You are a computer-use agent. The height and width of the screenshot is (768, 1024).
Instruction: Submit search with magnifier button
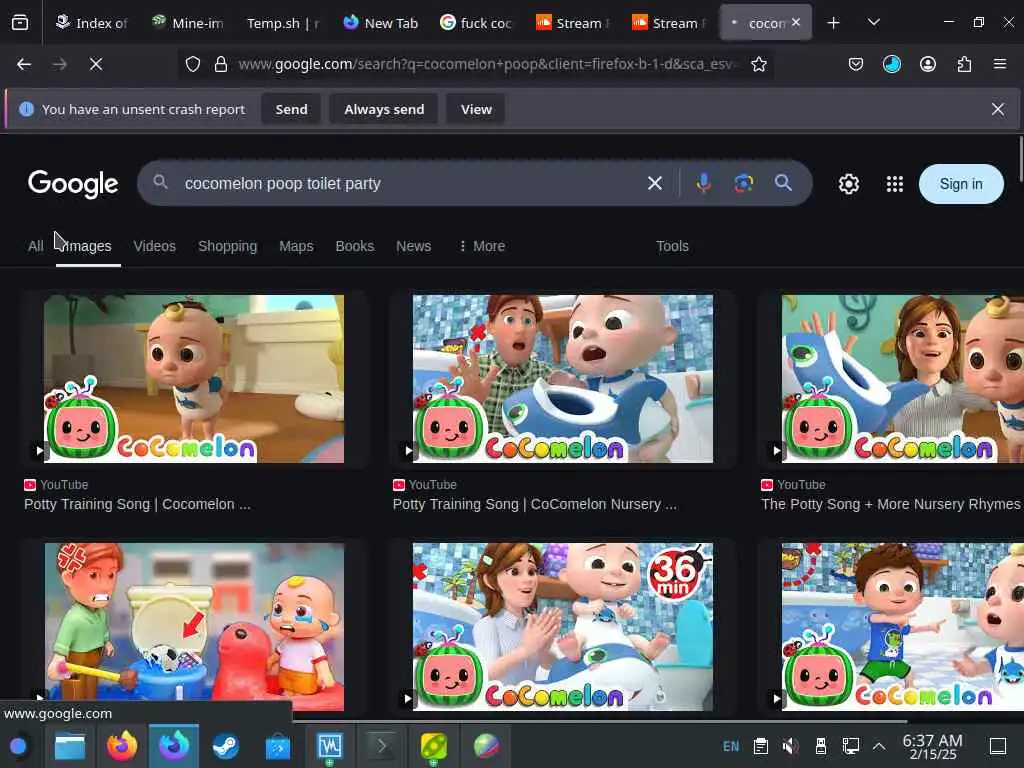tap(783, 183)
